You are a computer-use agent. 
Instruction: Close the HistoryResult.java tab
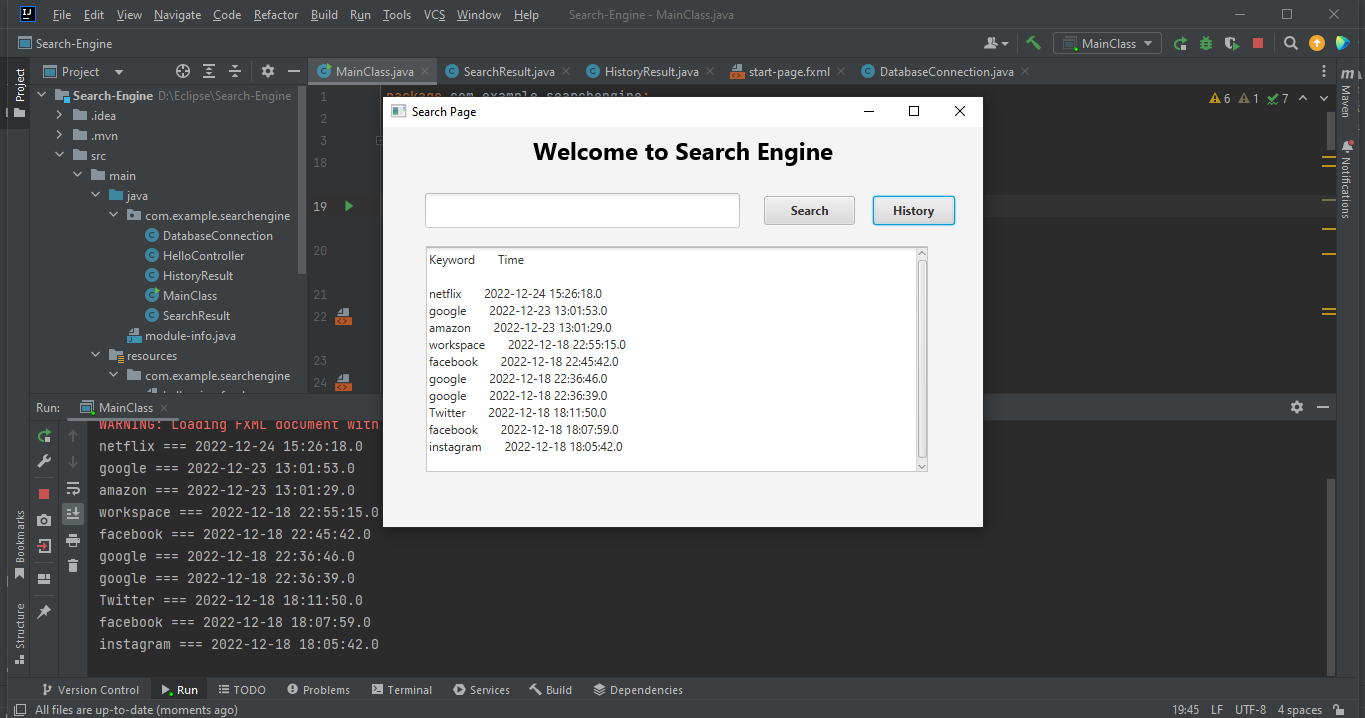tap(710, 71)
